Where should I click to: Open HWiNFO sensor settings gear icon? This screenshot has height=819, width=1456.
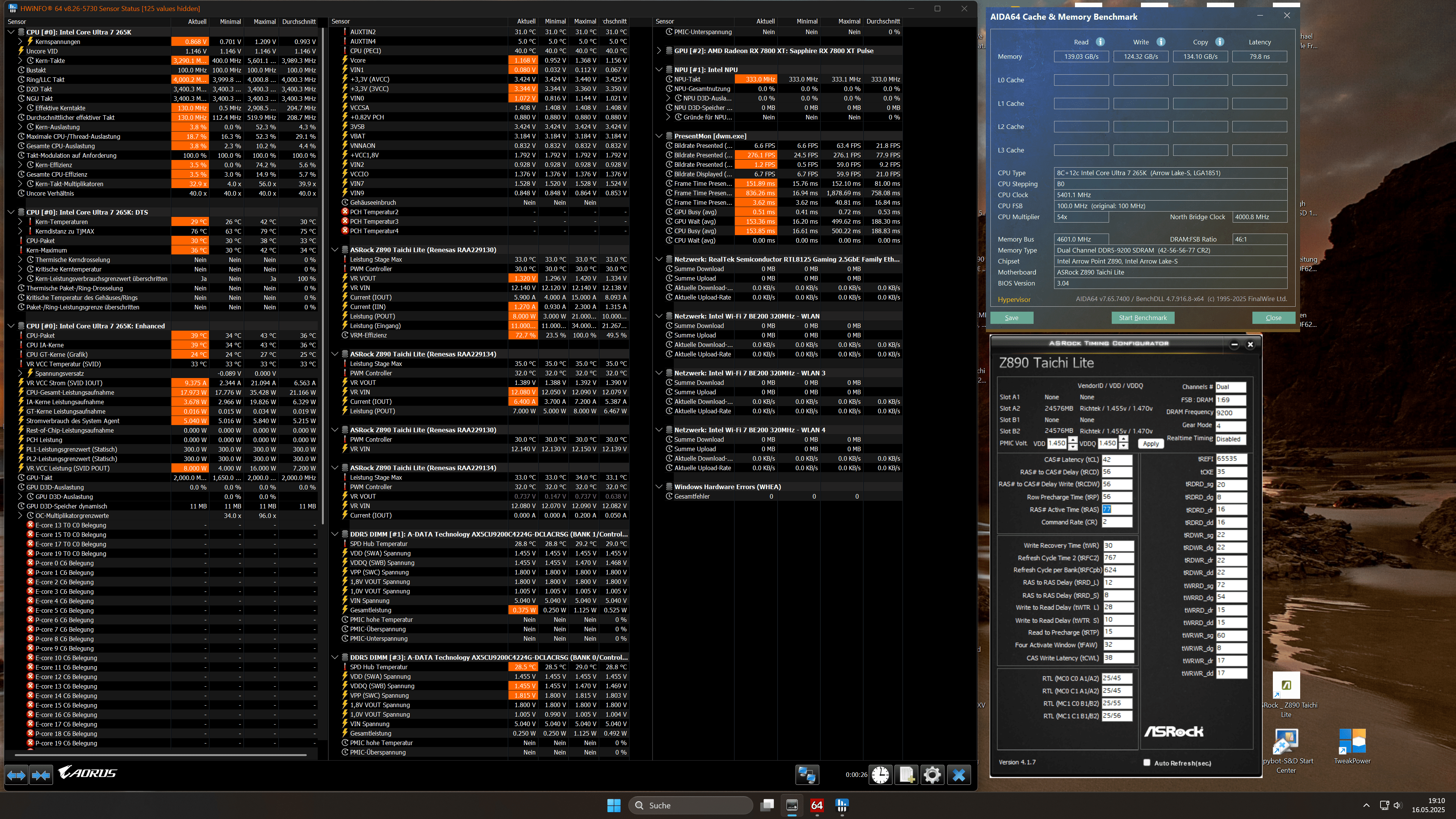pos(932,774)
